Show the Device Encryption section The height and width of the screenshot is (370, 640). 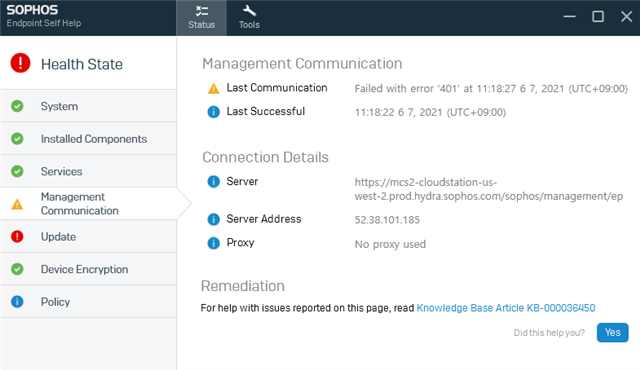pyautogui.click(x=88, y=269)
